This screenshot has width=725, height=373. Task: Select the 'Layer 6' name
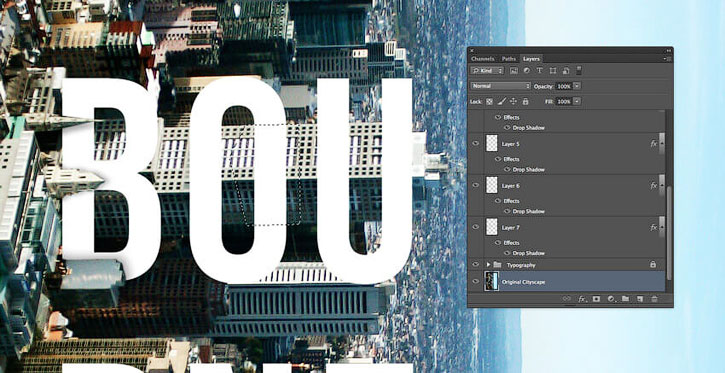[x=510, y=186]
